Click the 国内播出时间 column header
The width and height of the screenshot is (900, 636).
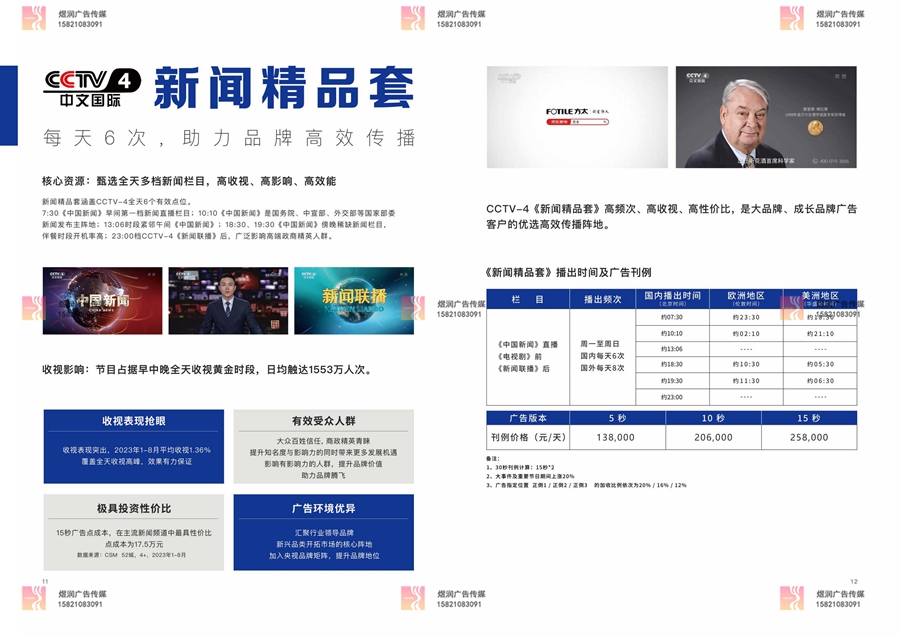[672, 298]
